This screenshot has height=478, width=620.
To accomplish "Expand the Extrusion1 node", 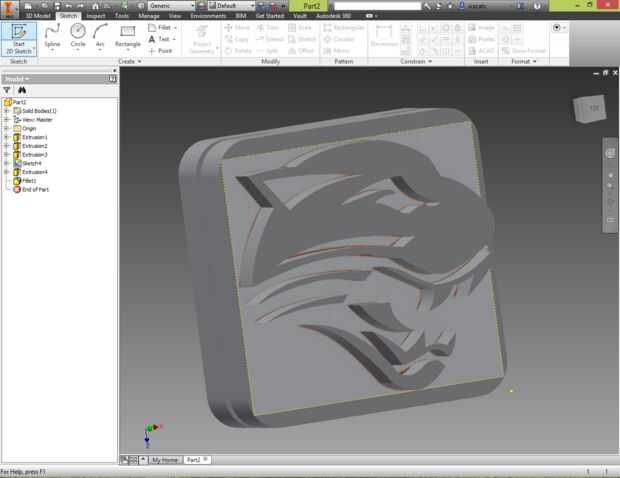I will tap(6, 137).
